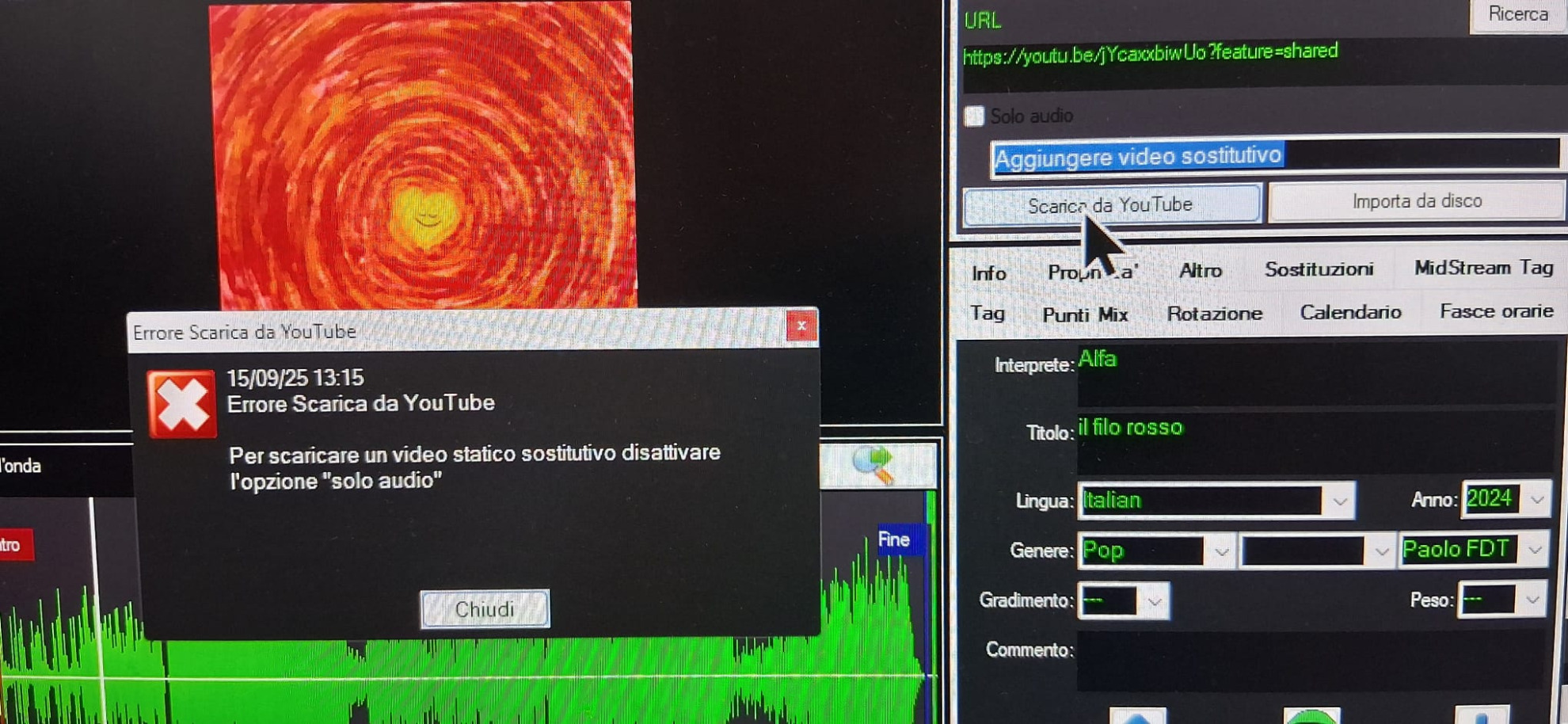Image resolution: width=1568 pixels, height=724 pixels.
Task: Expand the Paolo FDT dropdown
Action: [x=1535, y=550]
